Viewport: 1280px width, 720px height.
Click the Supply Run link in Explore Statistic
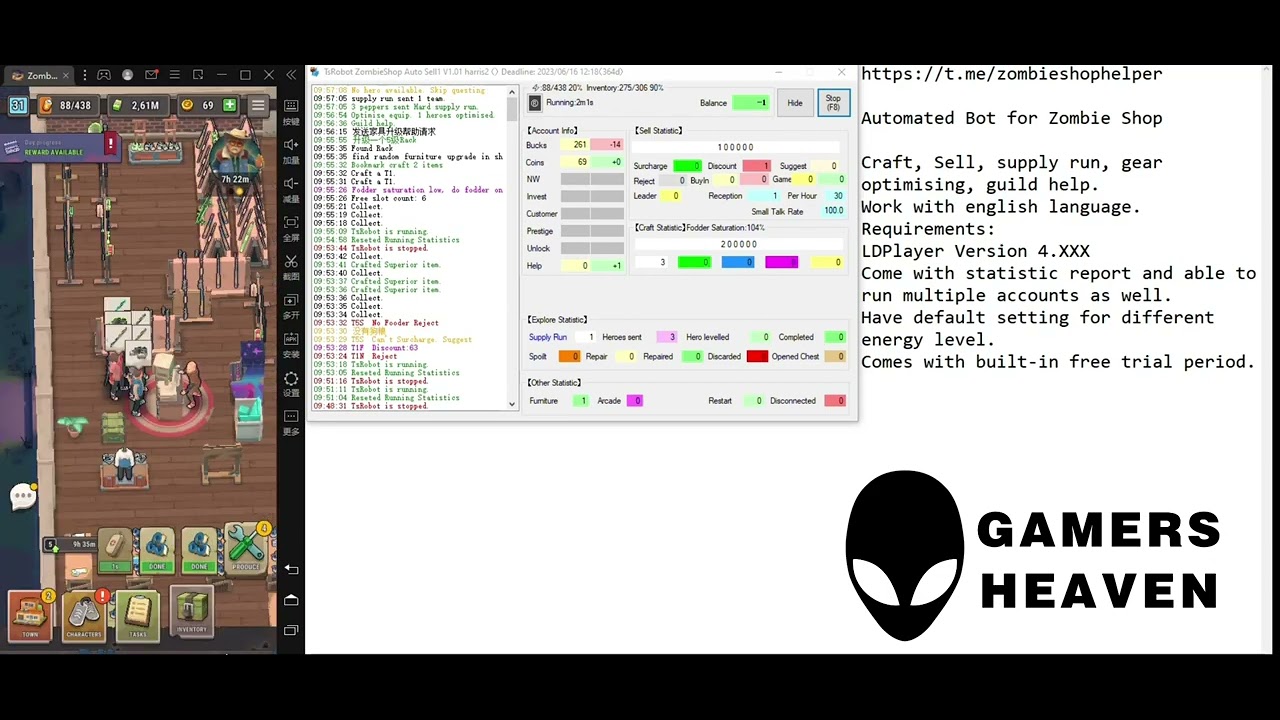548,337
